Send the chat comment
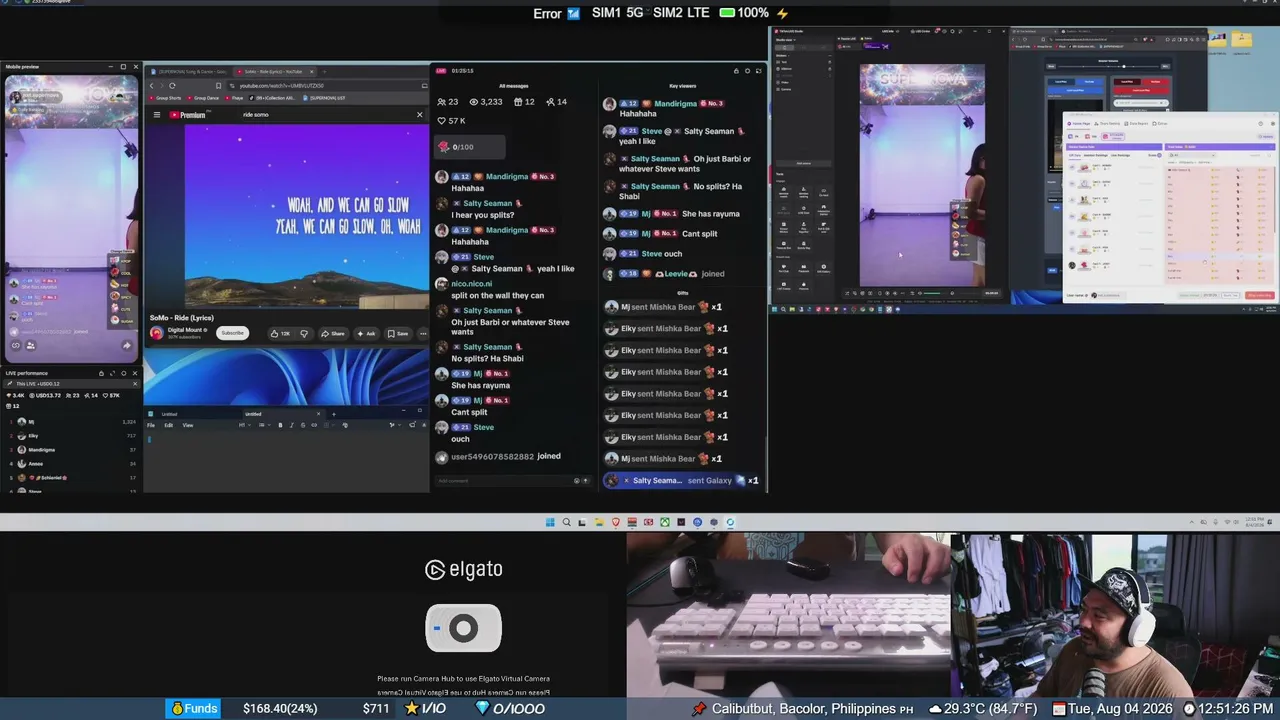 587,481
